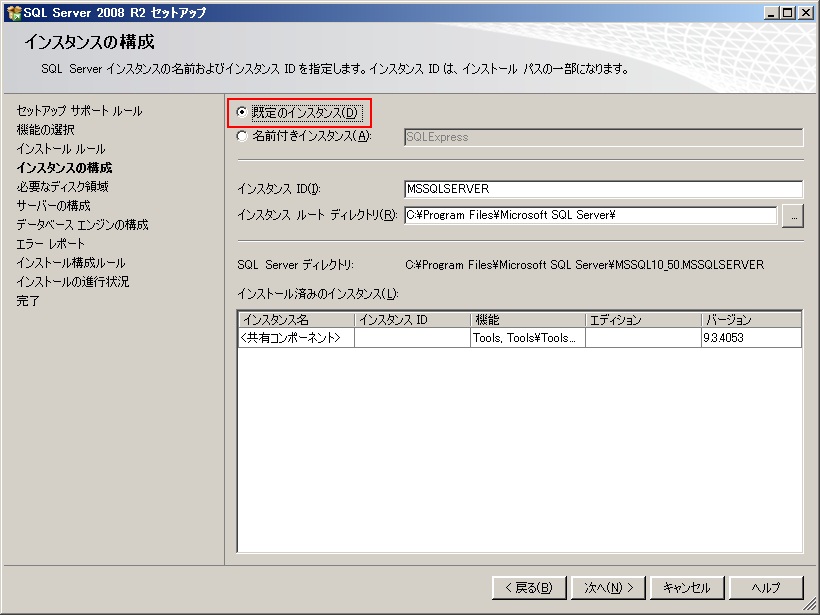Click 完了 in the step list

pos(28,301)
